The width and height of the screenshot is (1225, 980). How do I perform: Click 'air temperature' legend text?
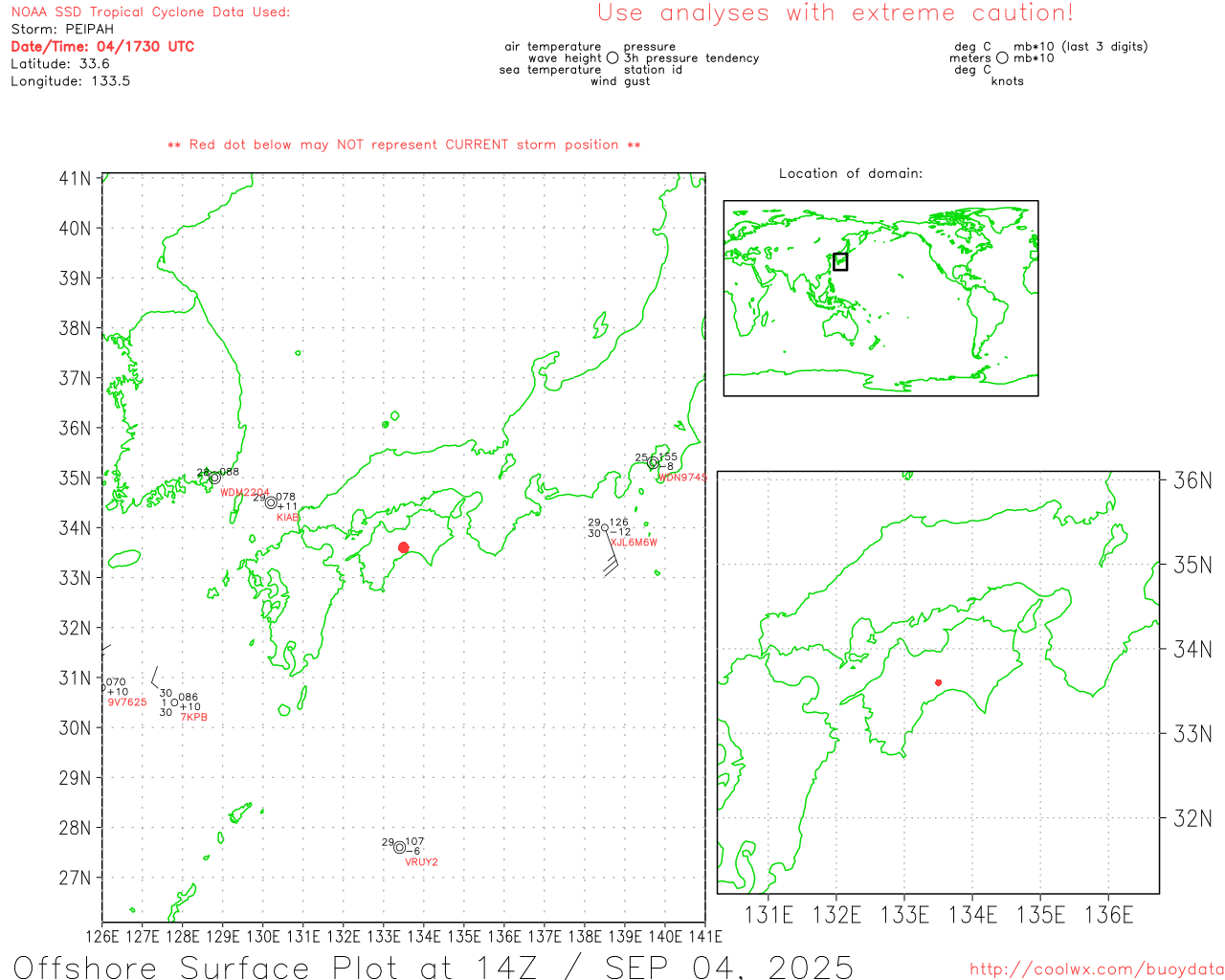[x=553, y=47]
